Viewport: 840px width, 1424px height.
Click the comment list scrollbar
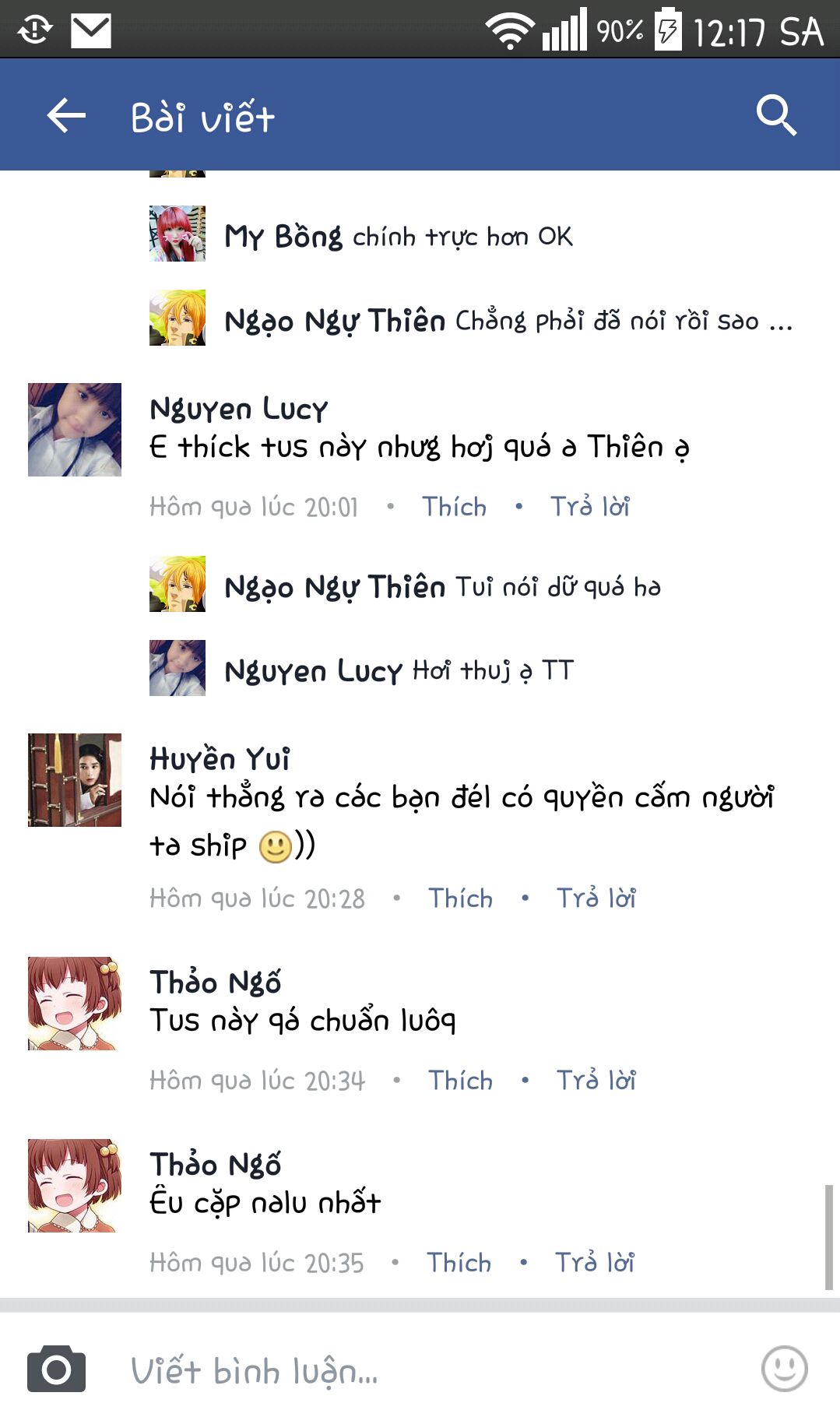point(829,1237)
